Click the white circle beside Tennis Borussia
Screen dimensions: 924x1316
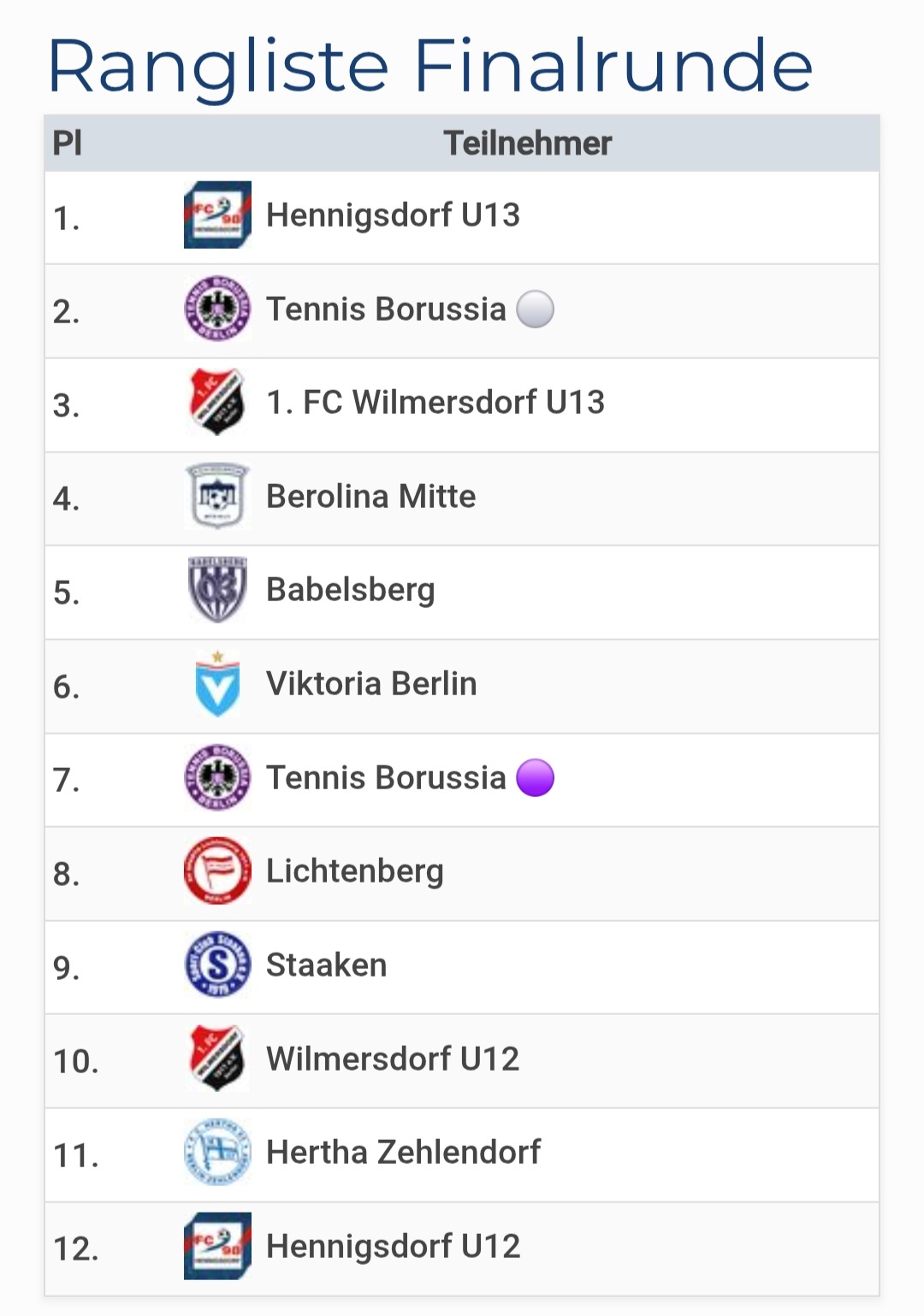[536, 310]
